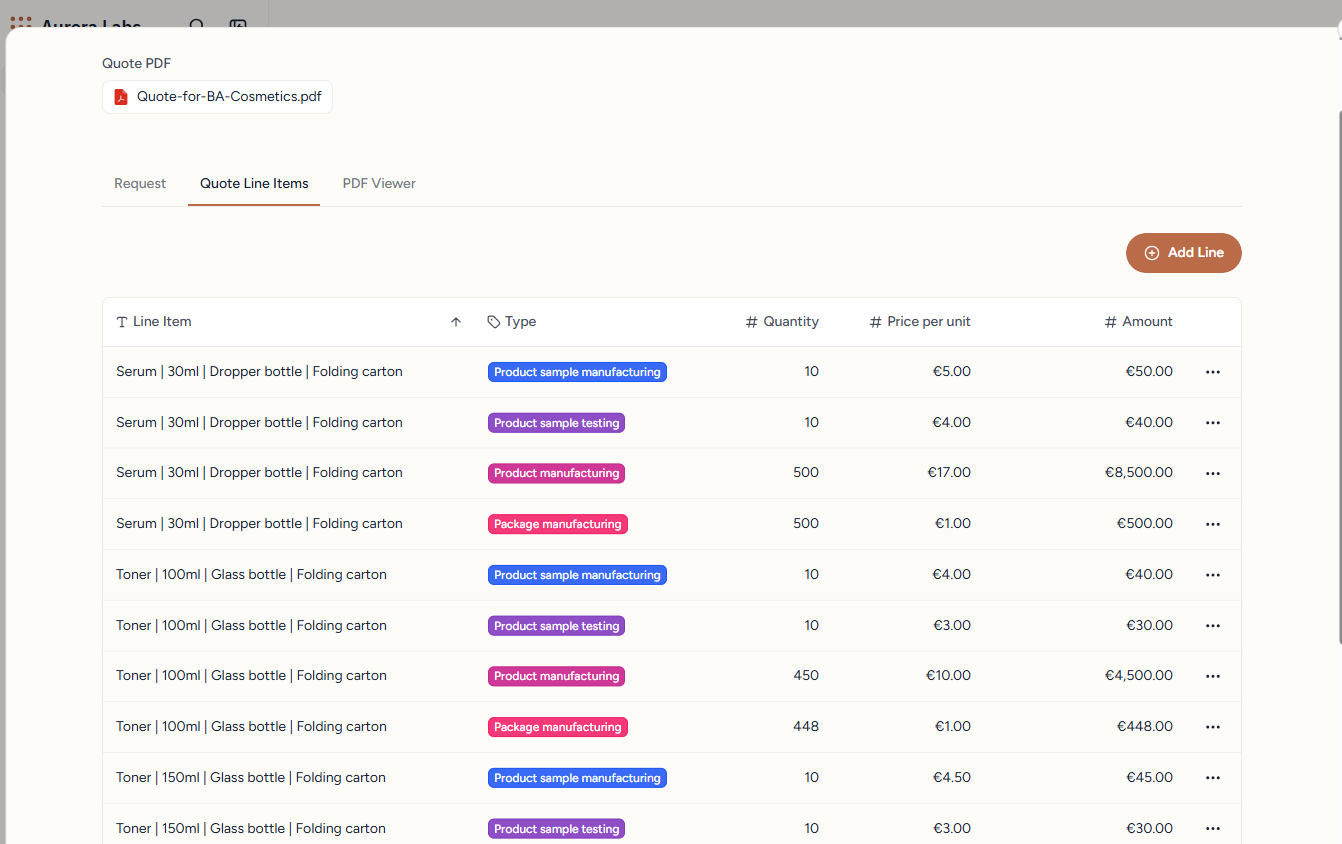This screenshot has height=844, width=1342.
Task: Click the hash icon beside Amount header
Action: click(x=1110, y=322)
